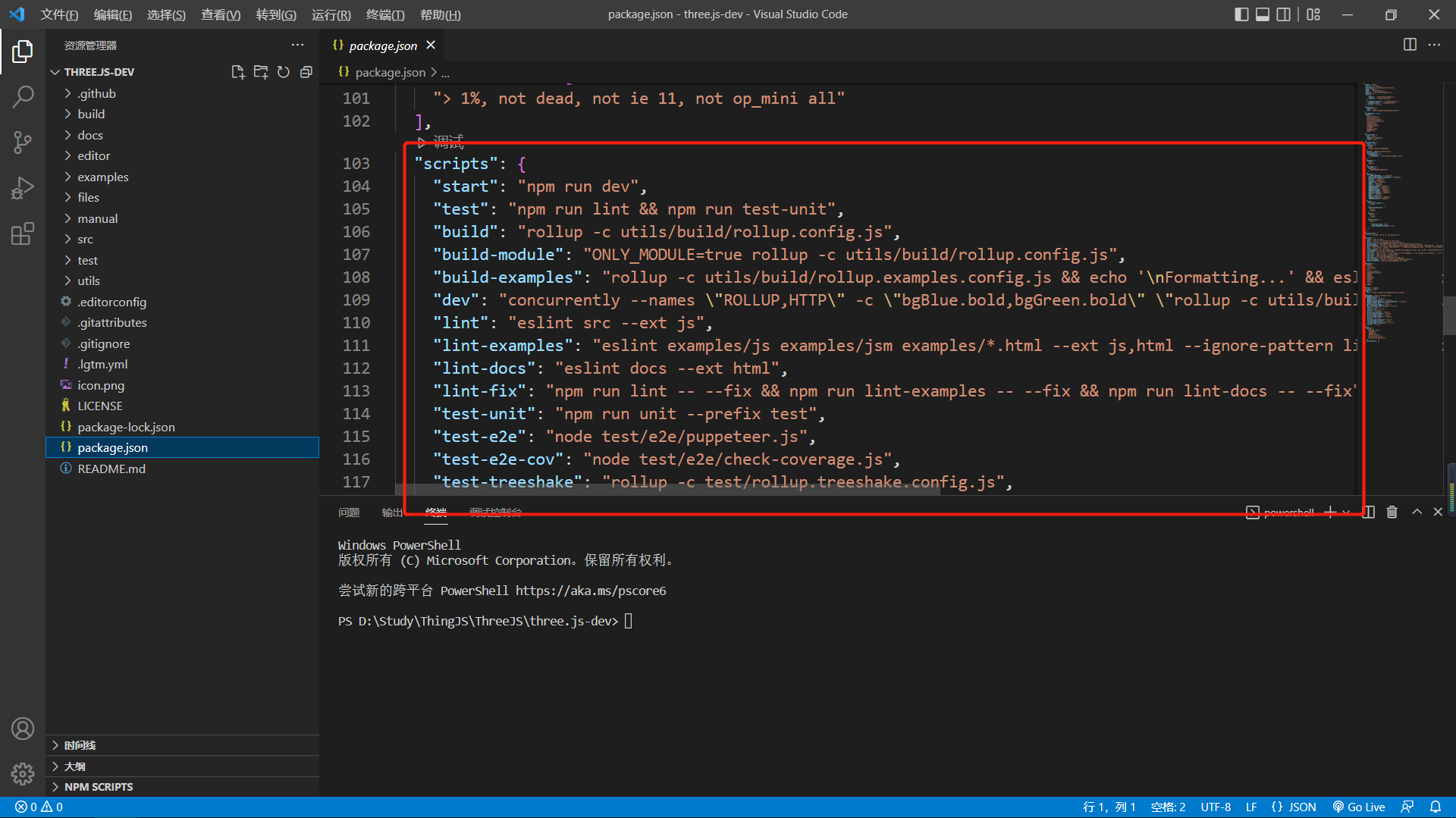
Task: Open the 选择(S) menu
Action: (x=166, y=14)
